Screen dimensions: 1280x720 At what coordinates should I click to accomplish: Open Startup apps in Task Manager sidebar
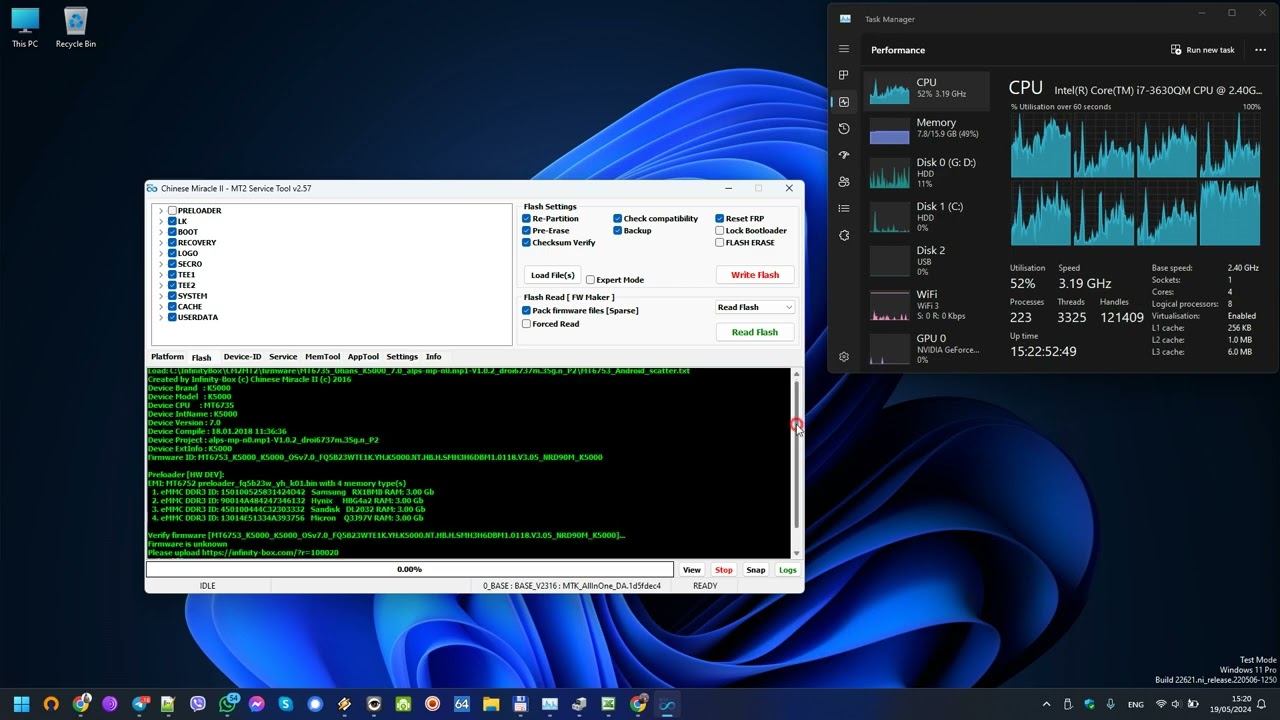[x=844, y=155]
